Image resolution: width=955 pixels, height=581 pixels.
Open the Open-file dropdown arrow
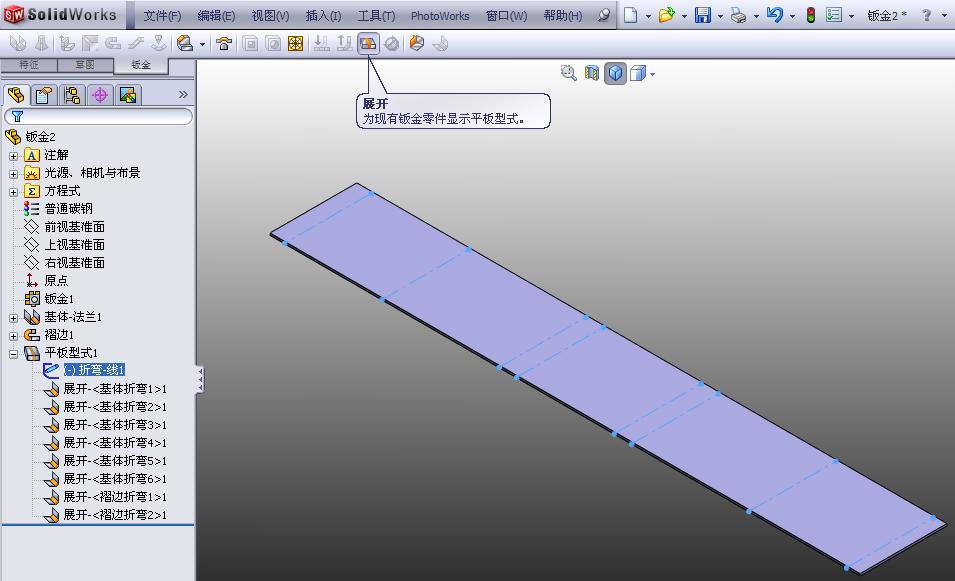pyautogui.click(x=685, y=16)
